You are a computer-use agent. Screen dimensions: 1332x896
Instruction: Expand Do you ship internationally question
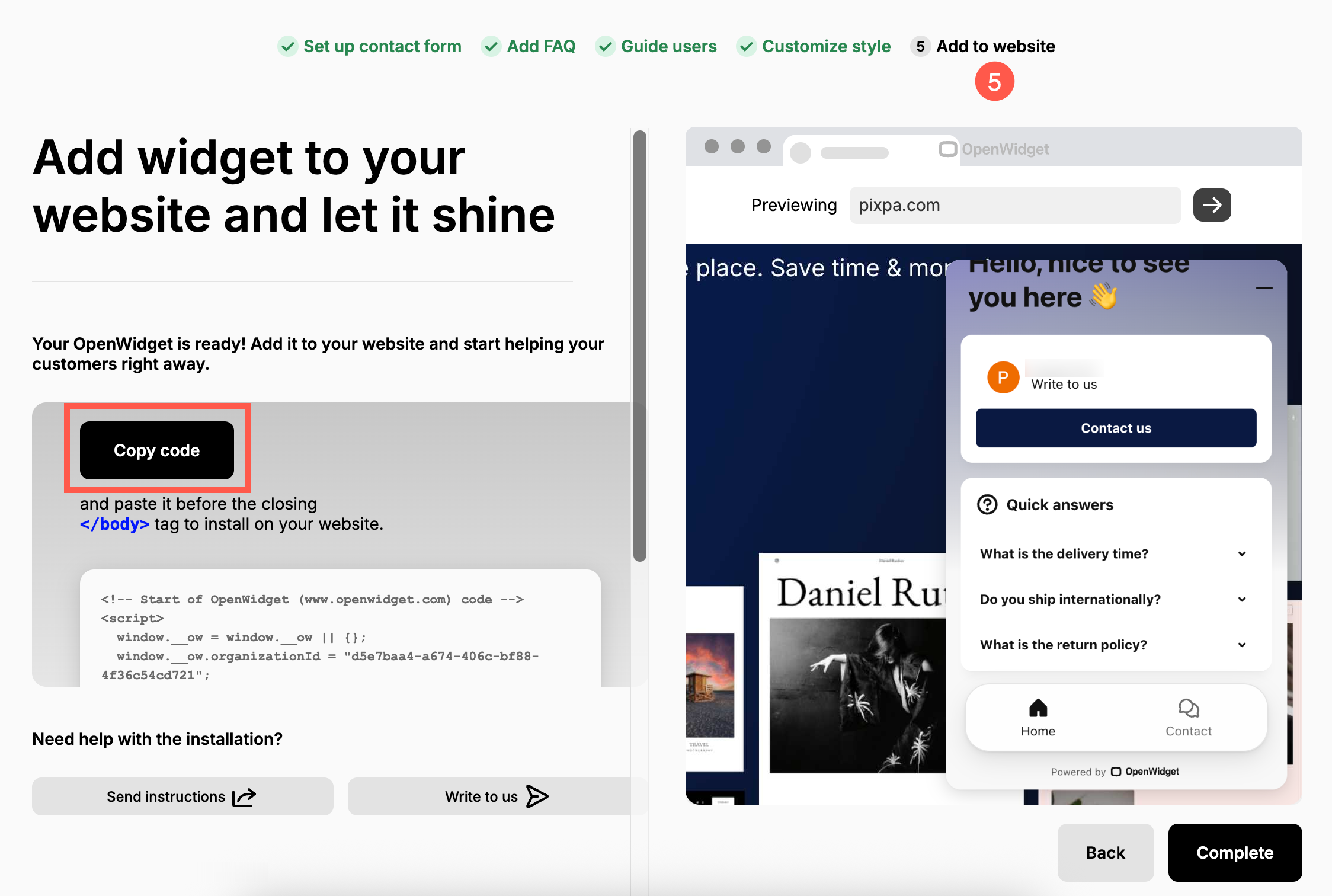tap(1114, 599)
